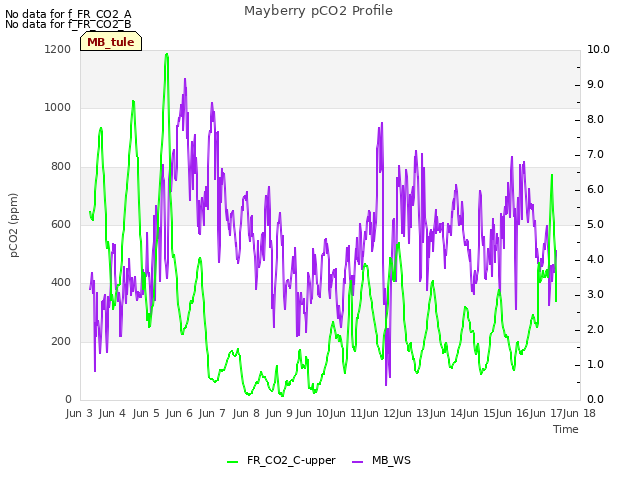This screenshot has width=640, height=480.
Task: Click the 2.0 right y-axis tick label
Action: (x=596, y=330)
